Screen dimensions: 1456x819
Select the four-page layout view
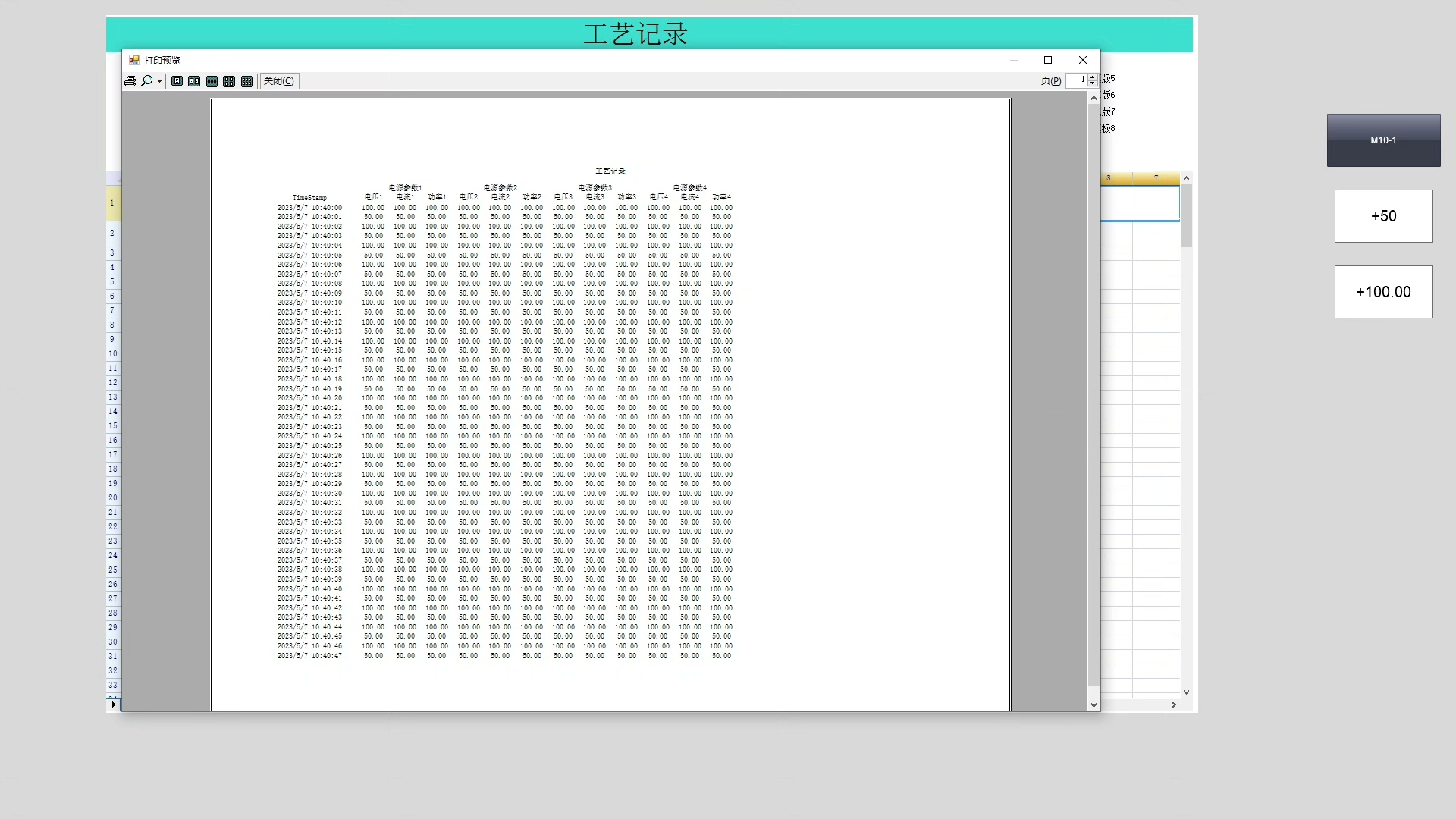pyautogui.click(x=229, y=81)
